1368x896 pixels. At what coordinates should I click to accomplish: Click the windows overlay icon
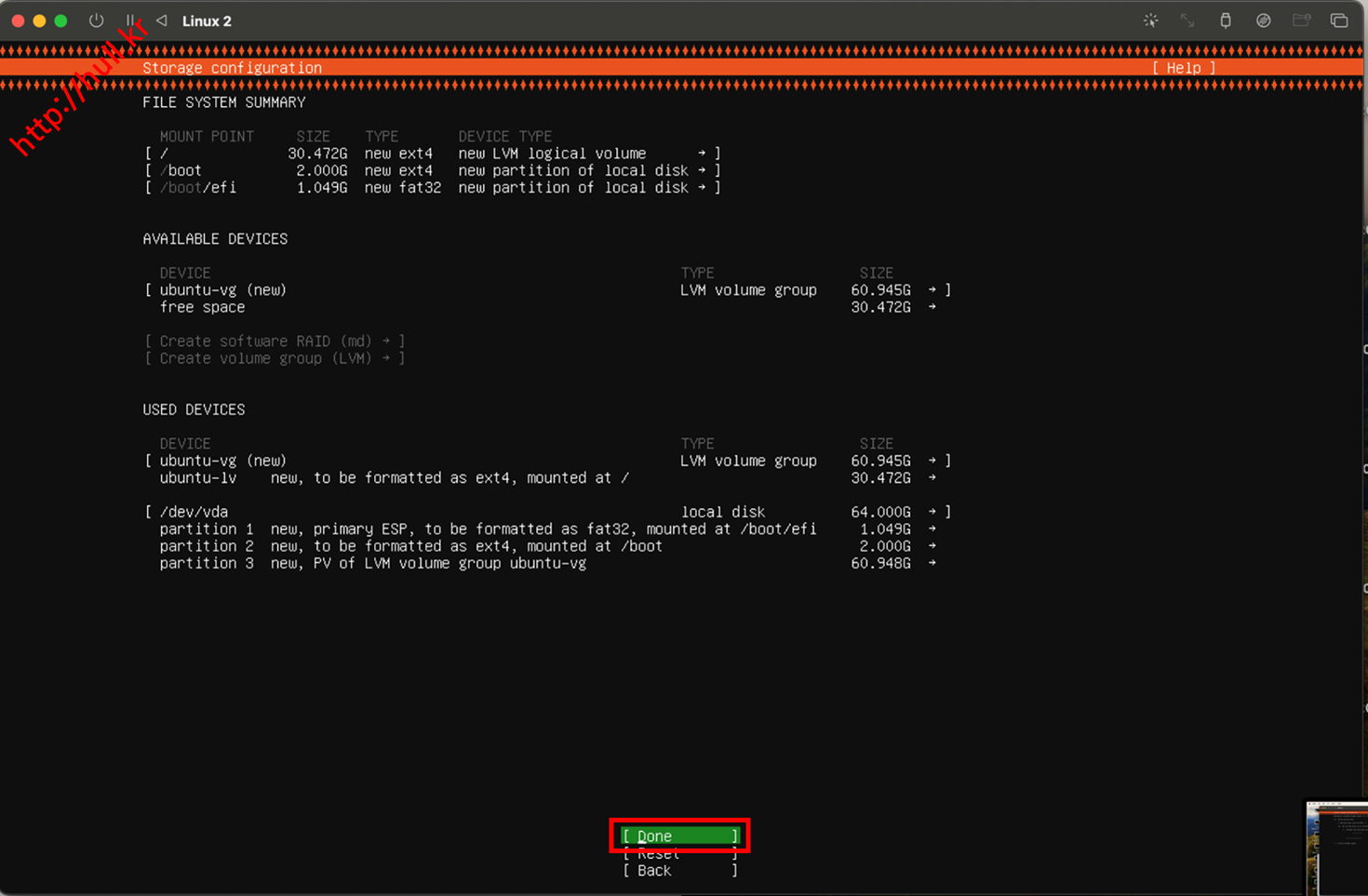(x=1339, y=20)
